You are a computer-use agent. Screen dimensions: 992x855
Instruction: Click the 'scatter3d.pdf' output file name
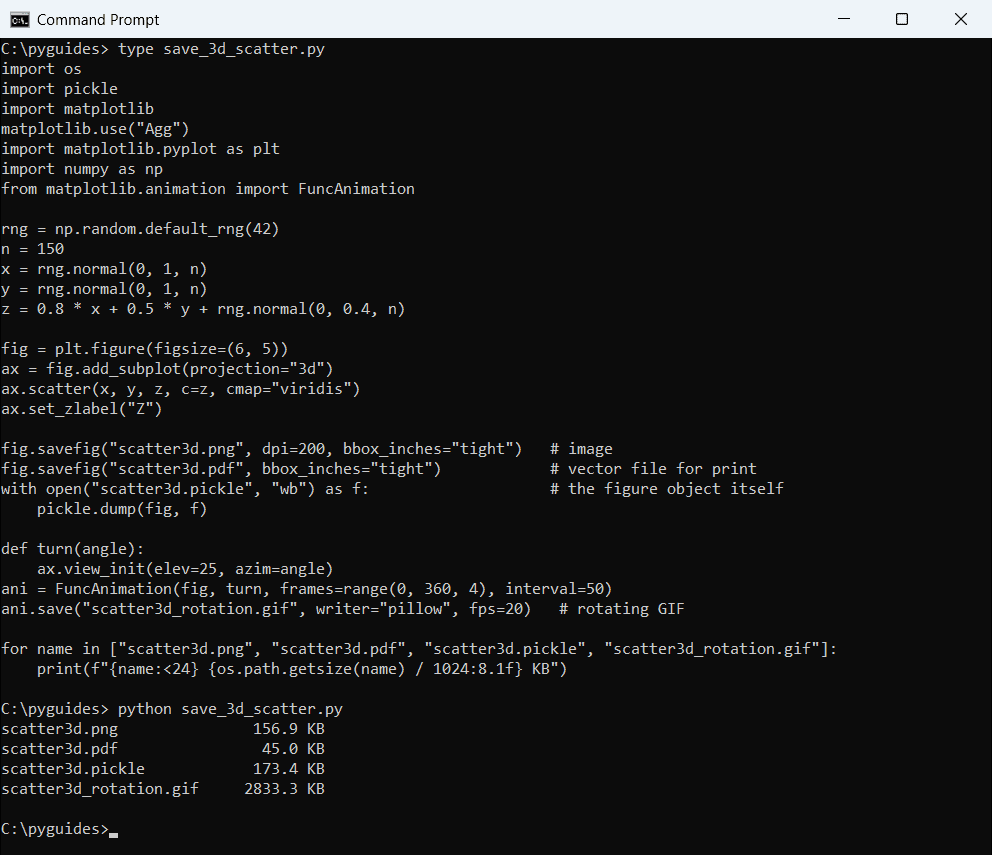[x=59, y=749]
